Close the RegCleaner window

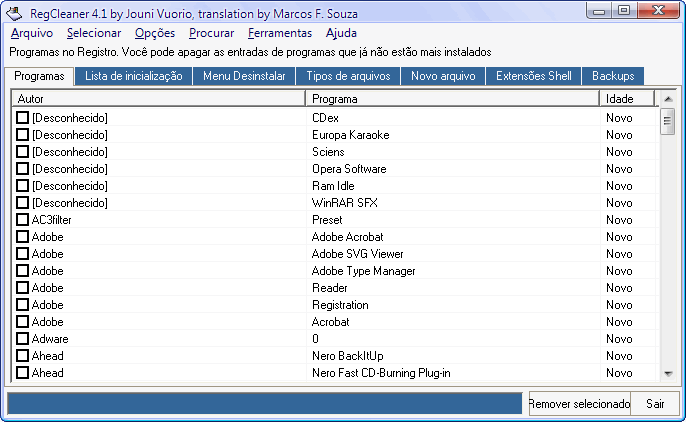pos(658,10)
